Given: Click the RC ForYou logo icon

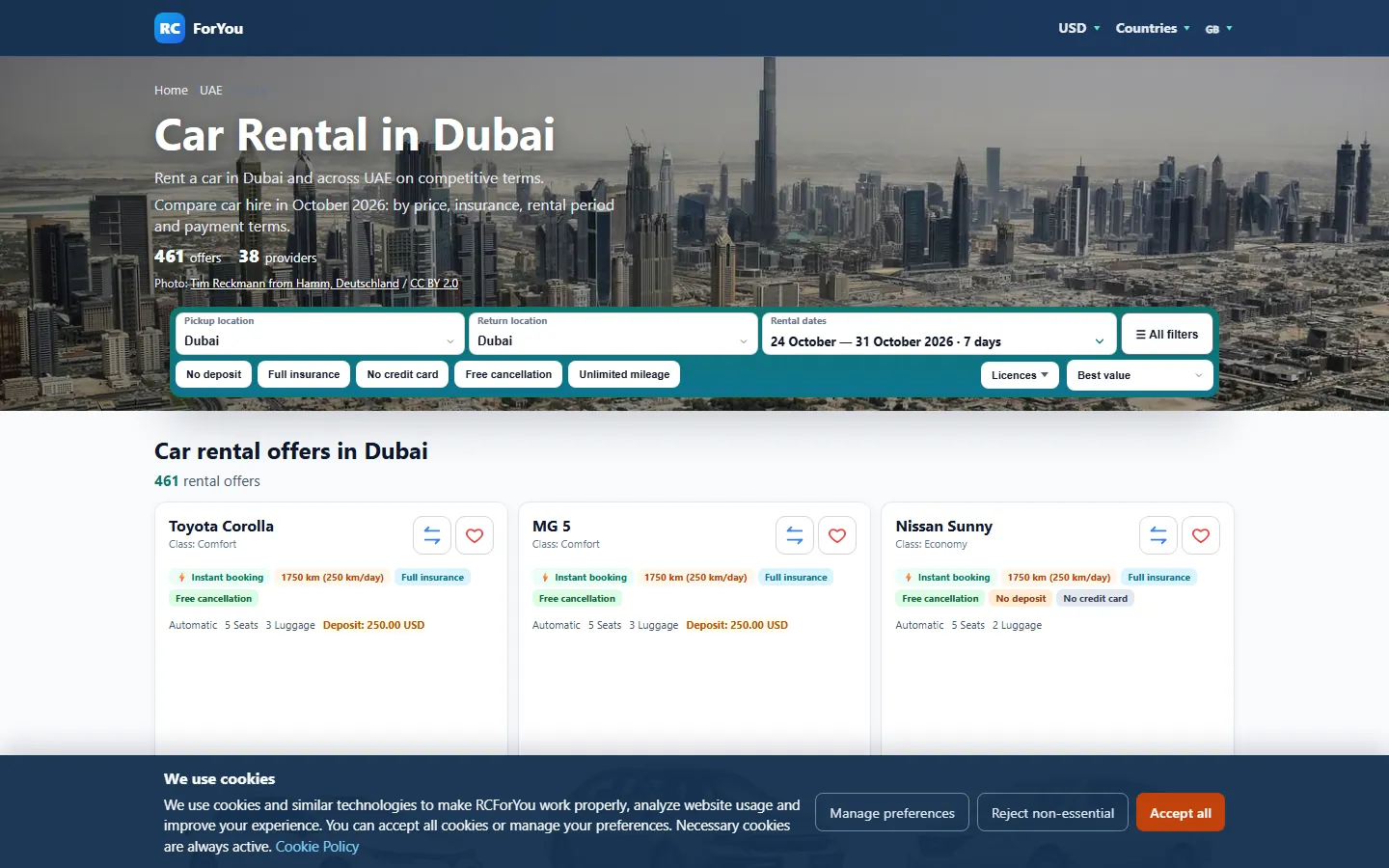Looking at the screenshot, I should 170,28.
